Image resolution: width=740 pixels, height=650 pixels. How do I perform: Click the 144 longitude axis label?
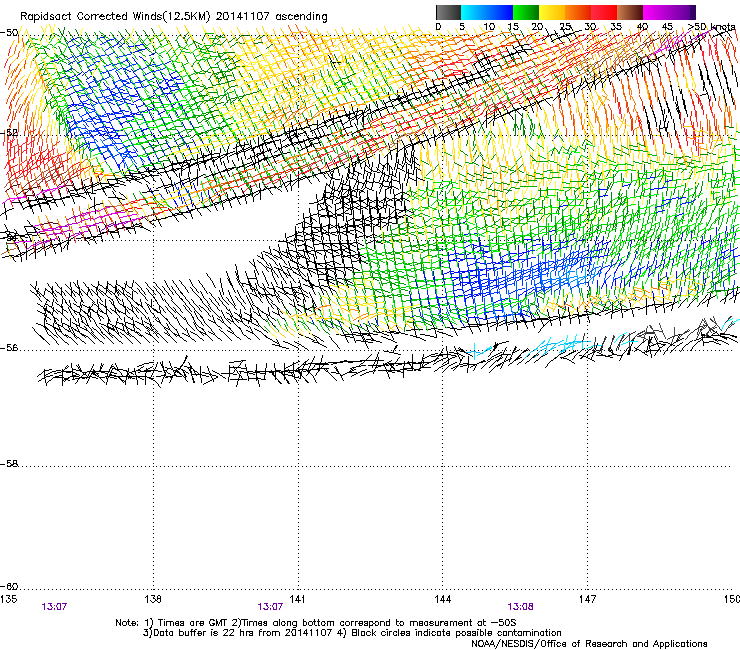[442, 599]
